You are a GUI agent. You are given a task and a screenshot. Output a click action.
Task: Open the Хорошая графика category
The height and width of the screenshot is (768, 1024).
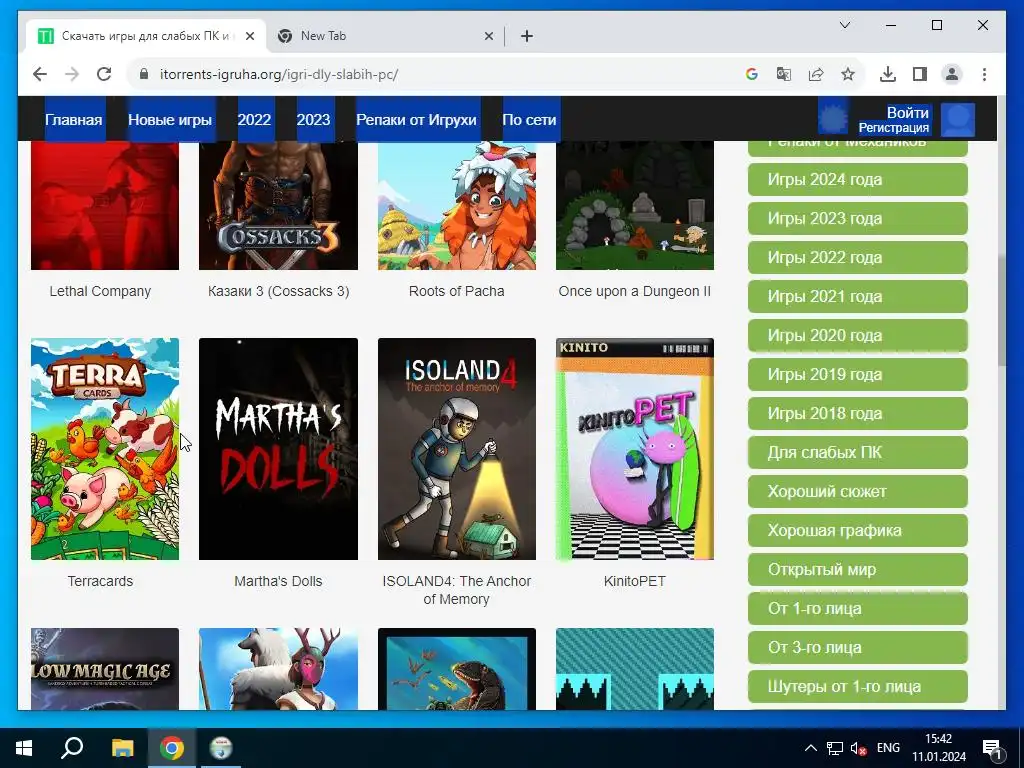click(857, 531)
